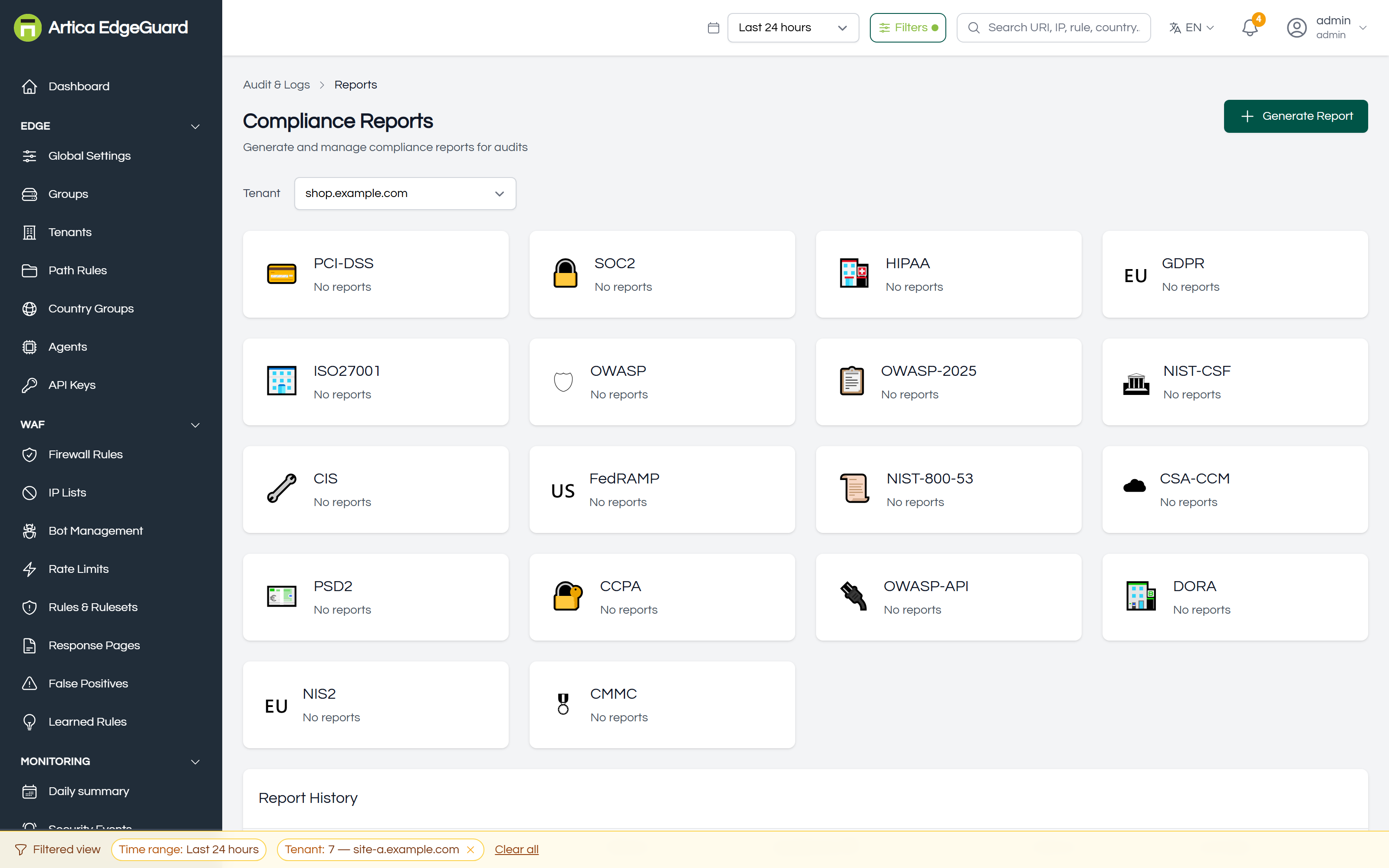Expand the admin user menu

click(x=1327, y=27)
